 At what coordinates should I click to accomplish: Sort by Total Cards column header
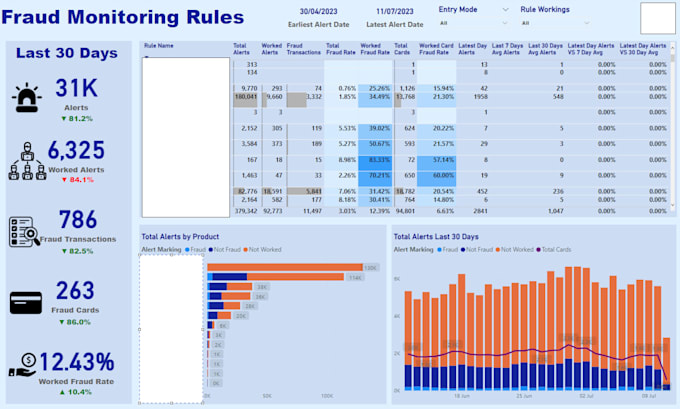click(402, 49)
